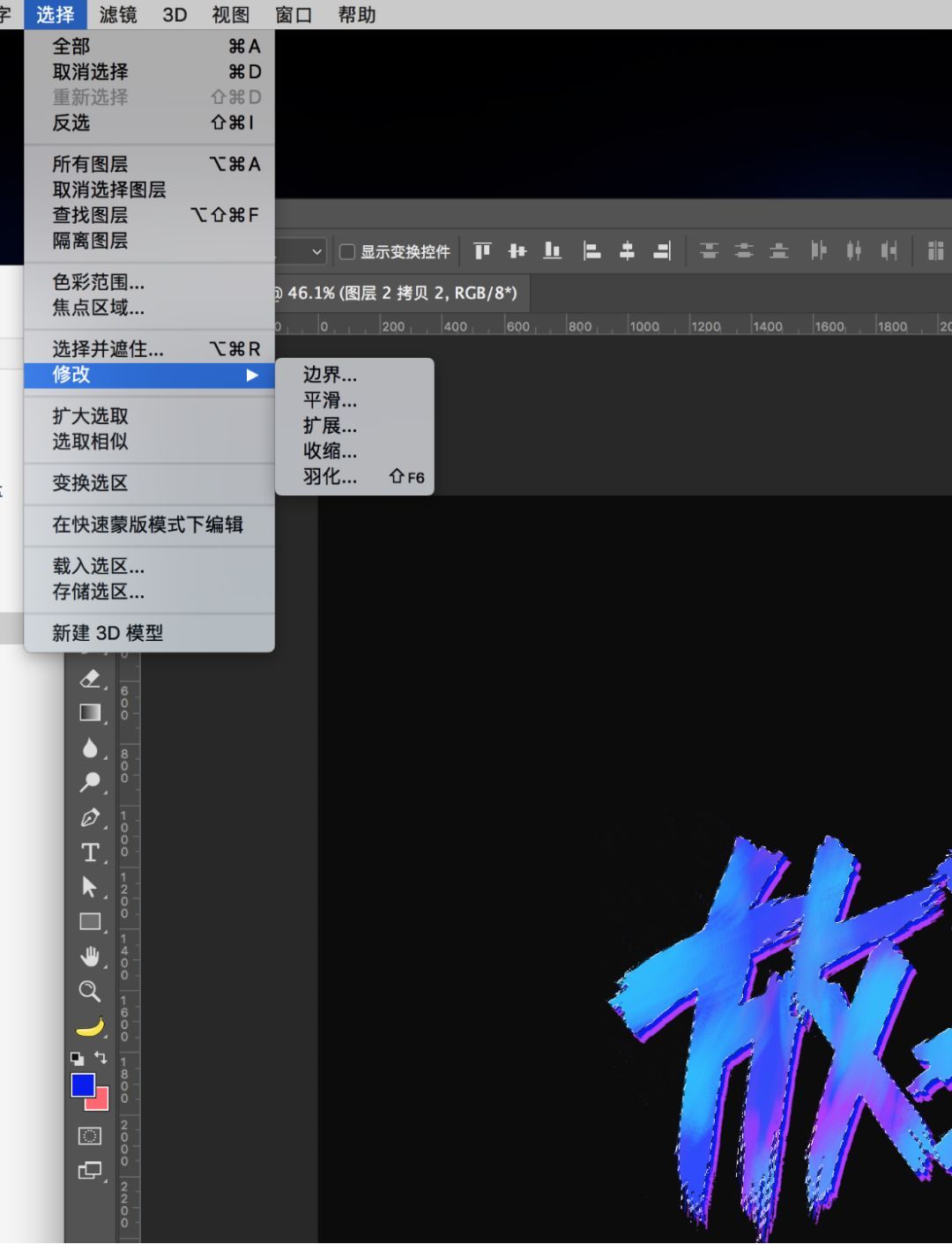Toggle screen display mode
952x1244 pixels.
(x=90, y=1170)
